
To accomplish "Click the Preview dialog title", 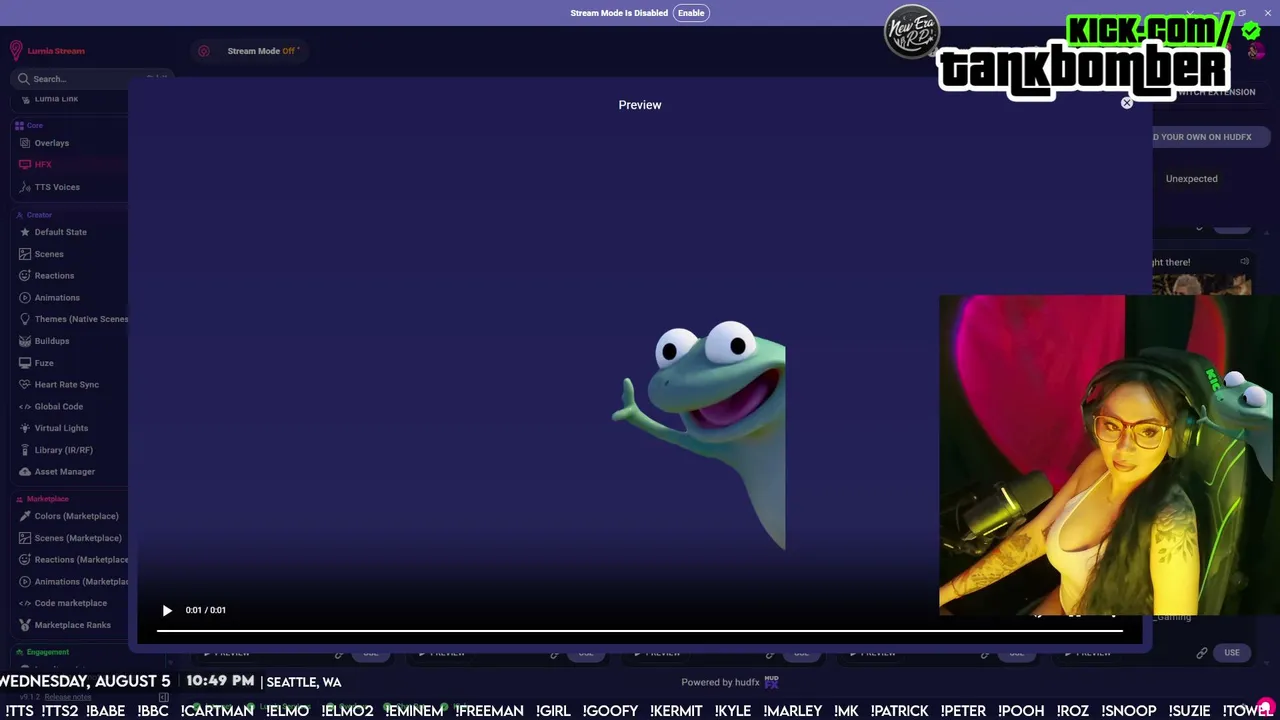I will (640, 105).
